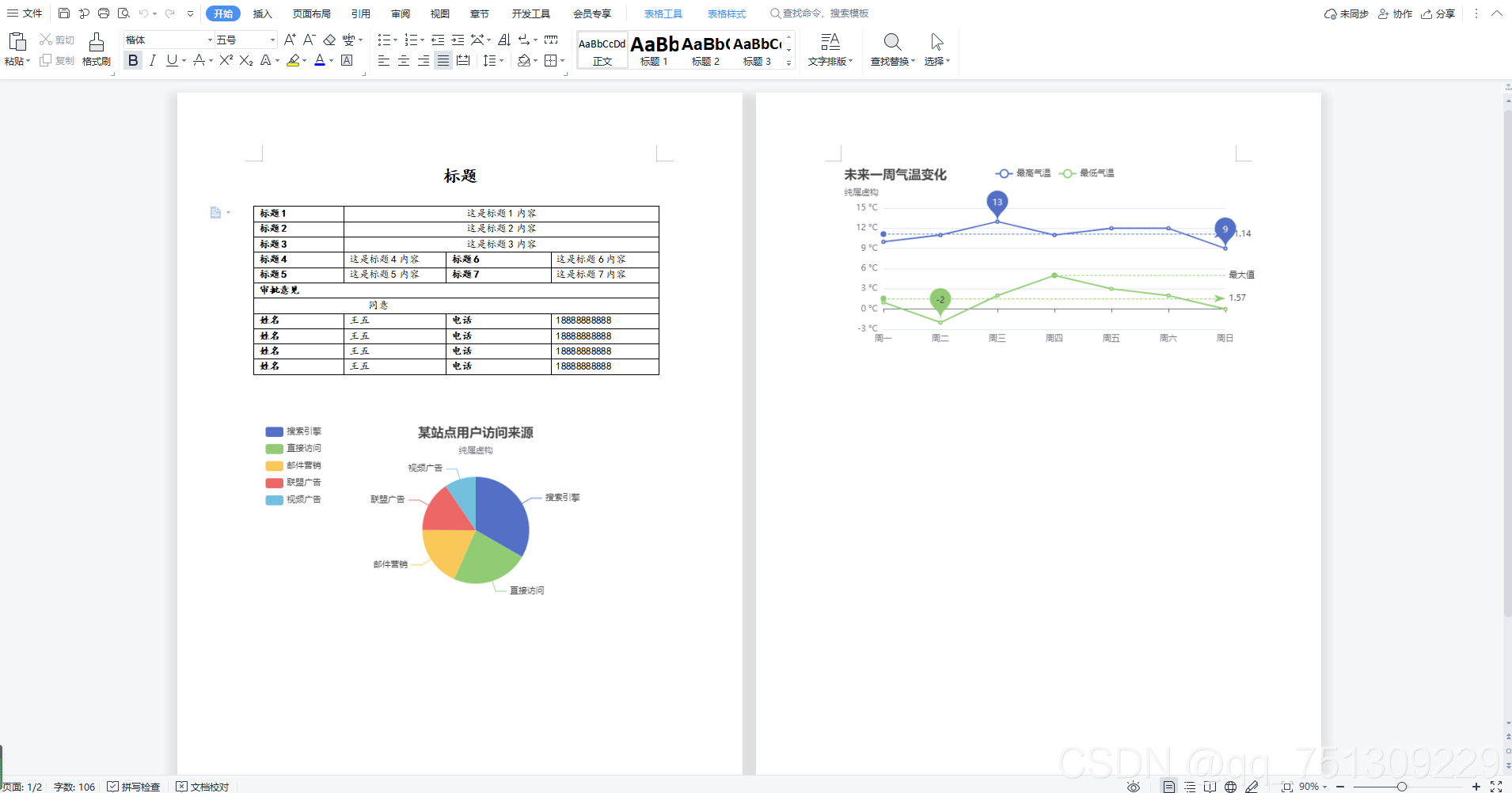Enter full screen using bottom-right icon

pyautogui.click(x=1496, y=787)
